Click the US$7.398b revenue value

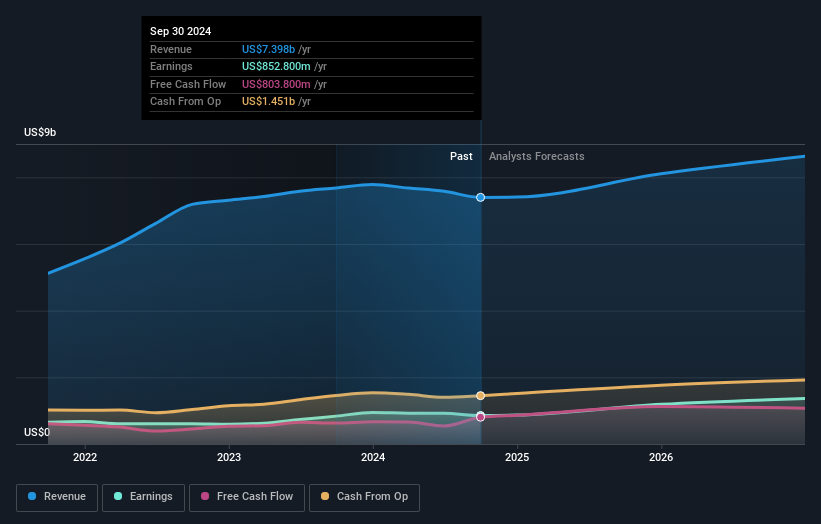(268, 49)
